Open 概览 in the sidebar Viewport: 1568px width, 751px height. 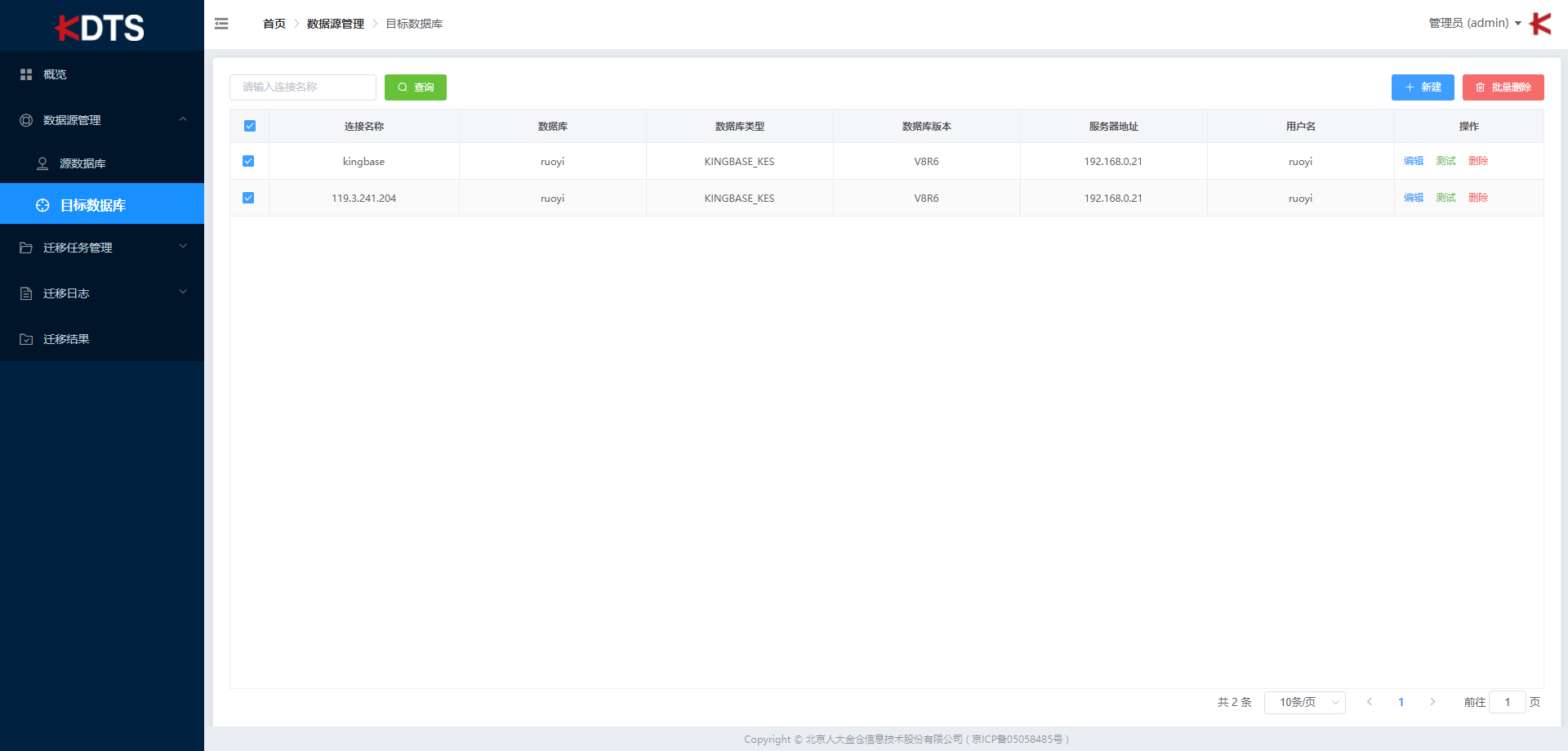pos(102,74)
